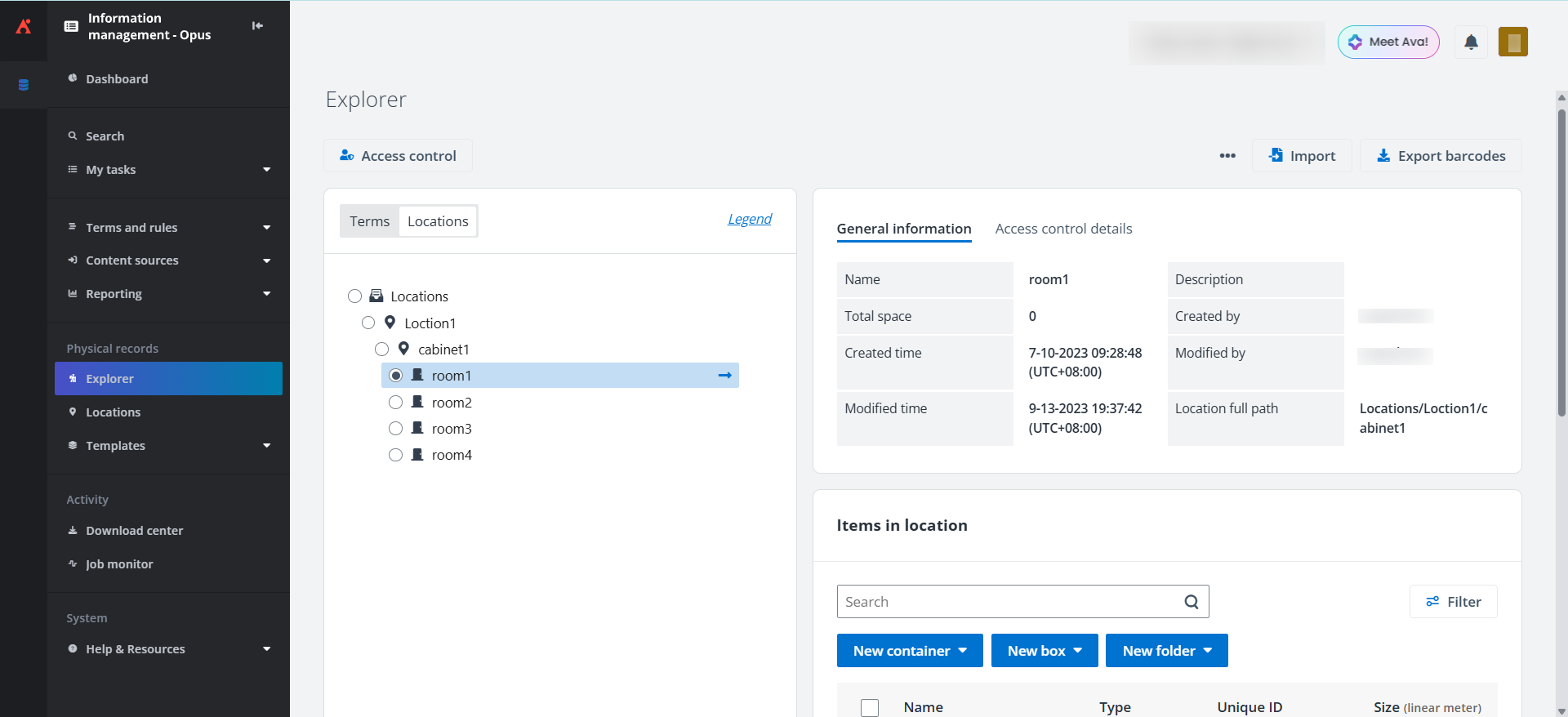Expand the My tasks menu arrow

point(266,169)
